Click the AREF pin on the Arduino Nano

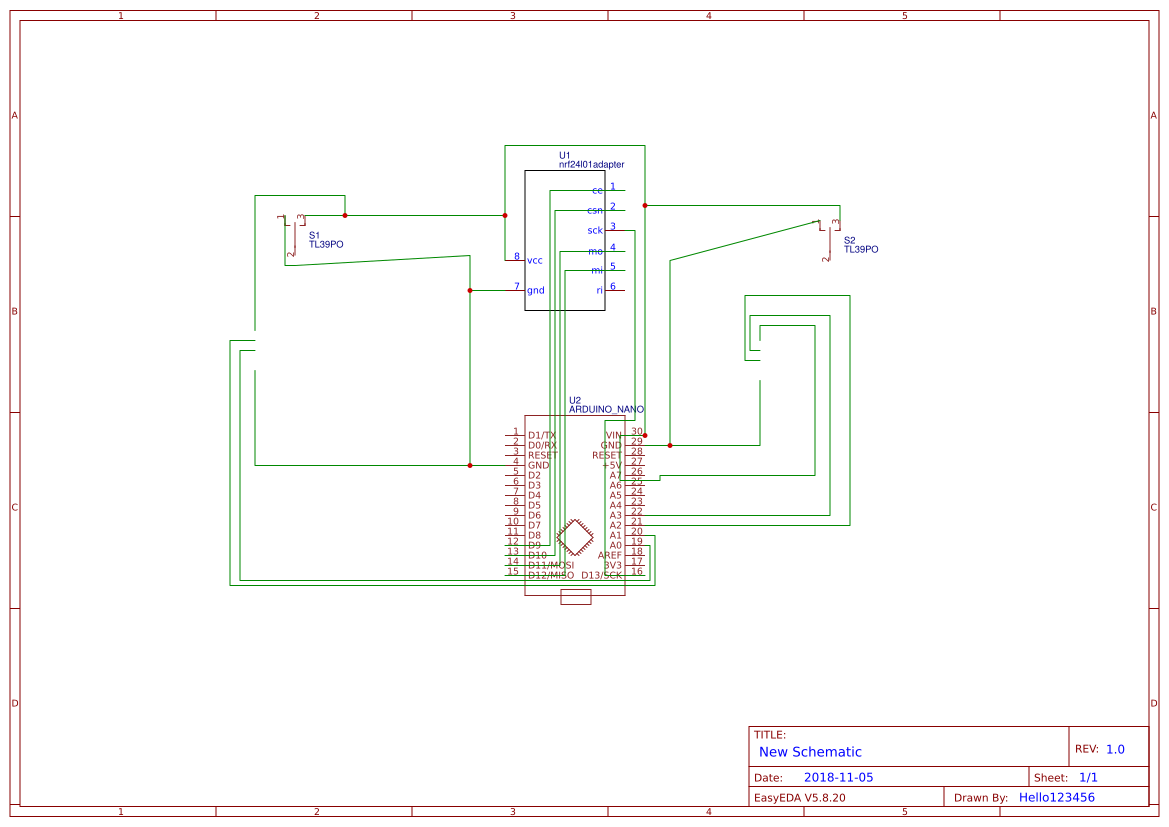pos(611,553)
